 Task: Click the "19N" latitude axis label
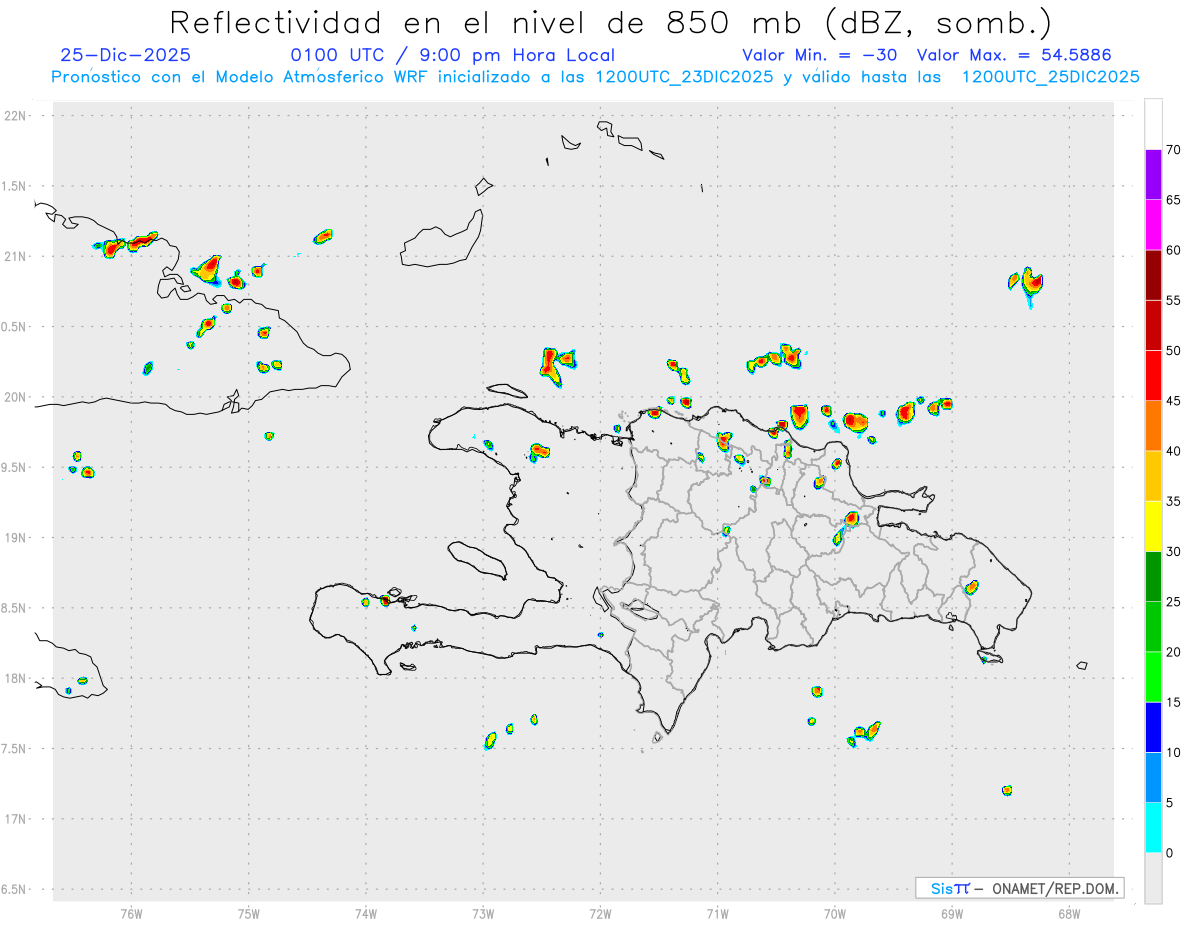pos(15,538)
